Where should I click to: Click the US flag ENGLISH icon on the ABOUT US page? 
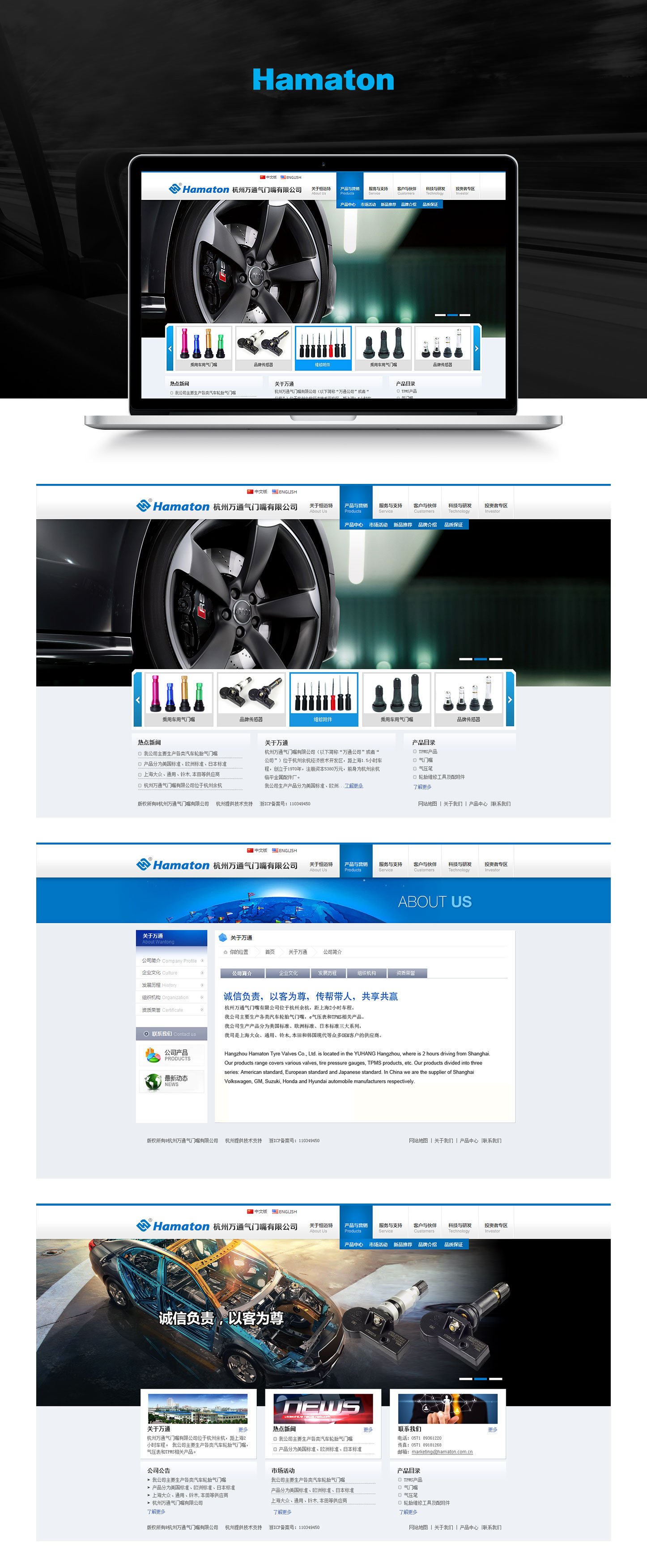click(x=275, y=850)
